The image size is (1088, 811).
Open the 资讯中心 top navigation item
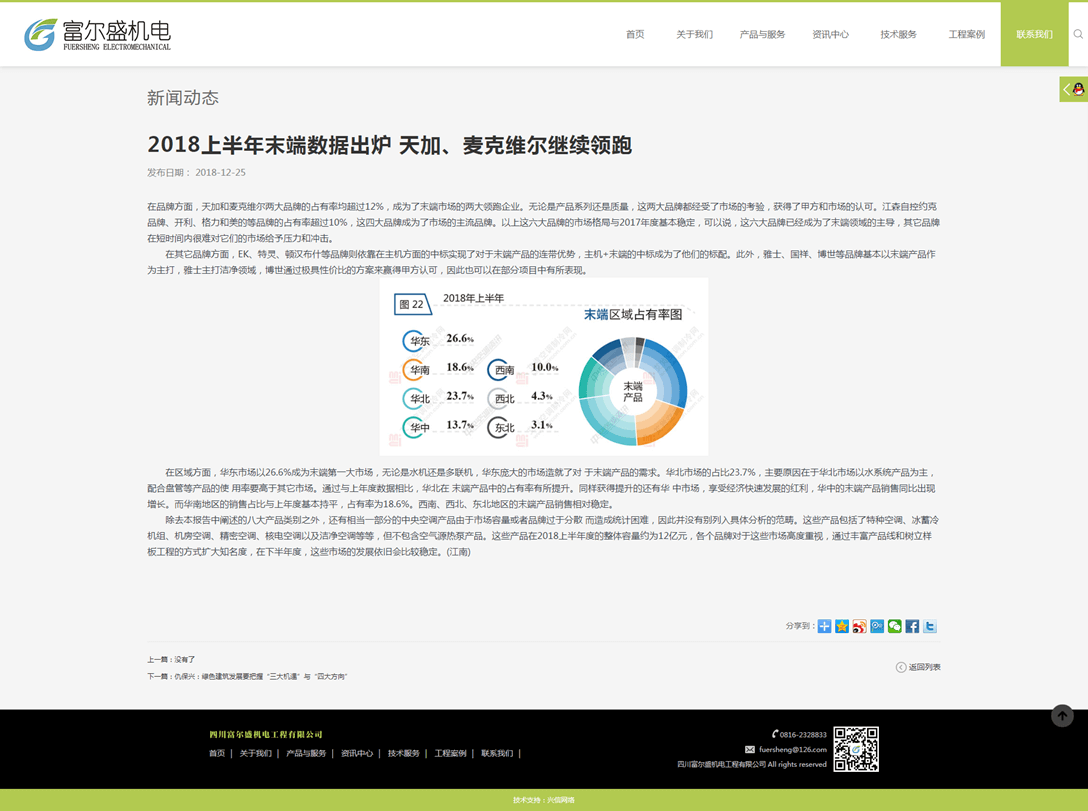(831, 34)
